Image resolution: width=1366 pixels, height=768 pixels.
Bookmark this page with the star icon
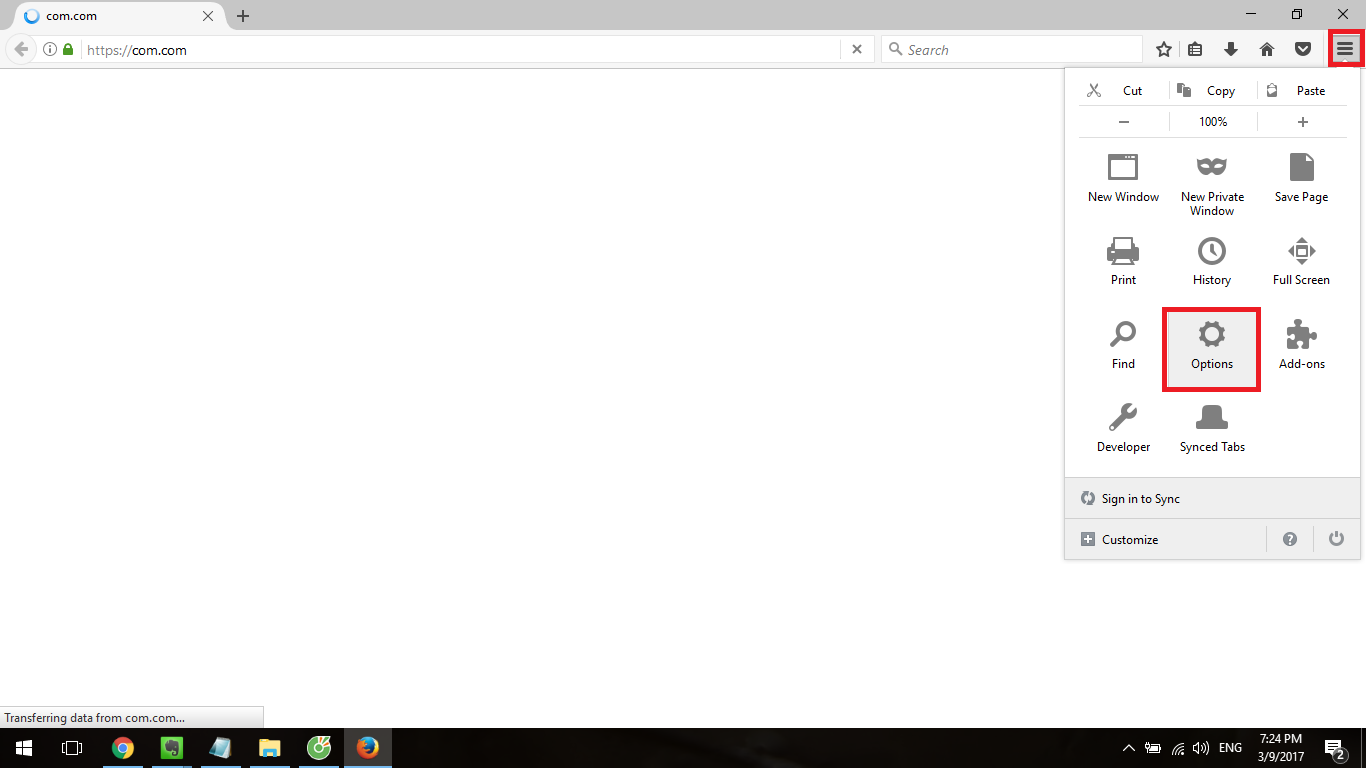(1164, 49)
